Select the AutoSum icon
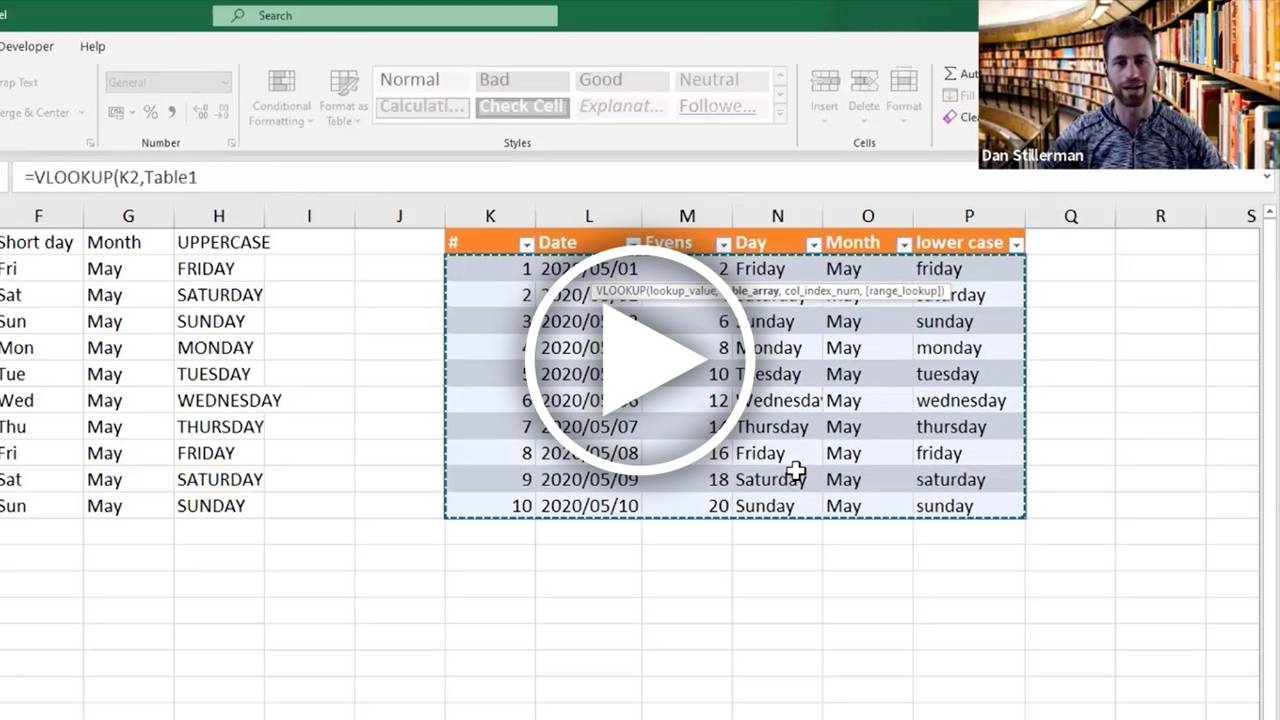 950,73
